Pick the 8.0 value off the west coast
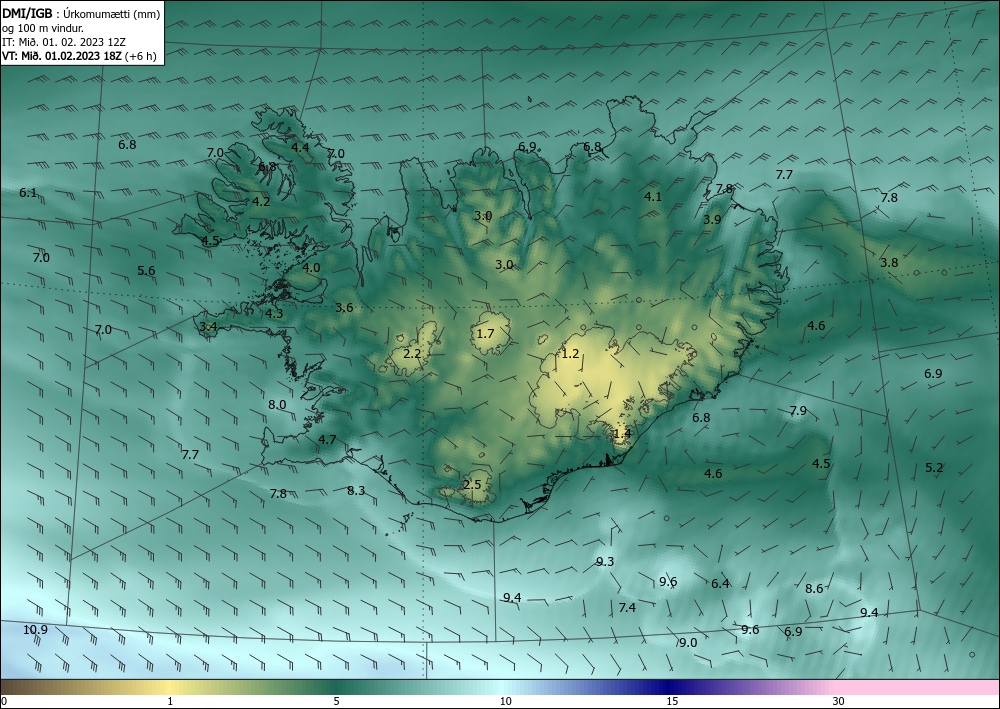 point(277,404)
